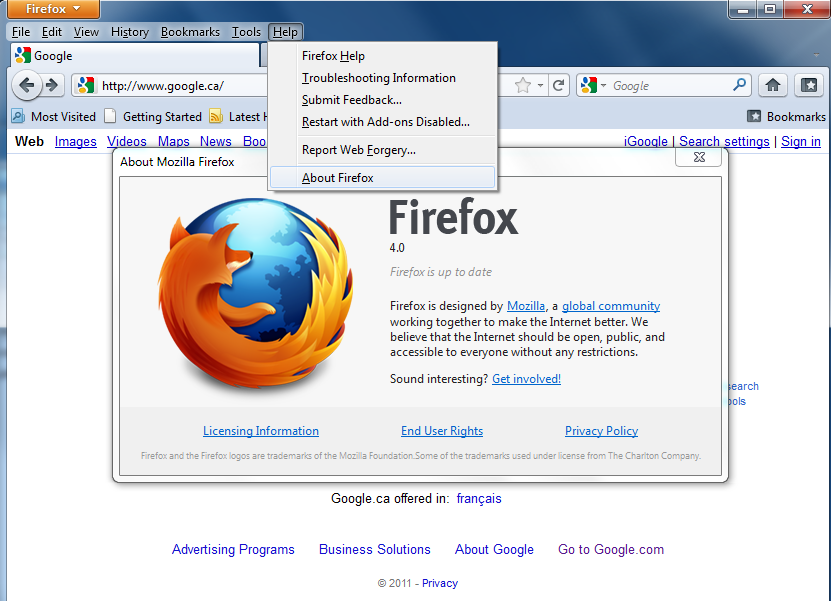Close the About Mozilla Firefox dialog
The width and height of the screenshot is (831, 601).
click(x=699, y=157)
